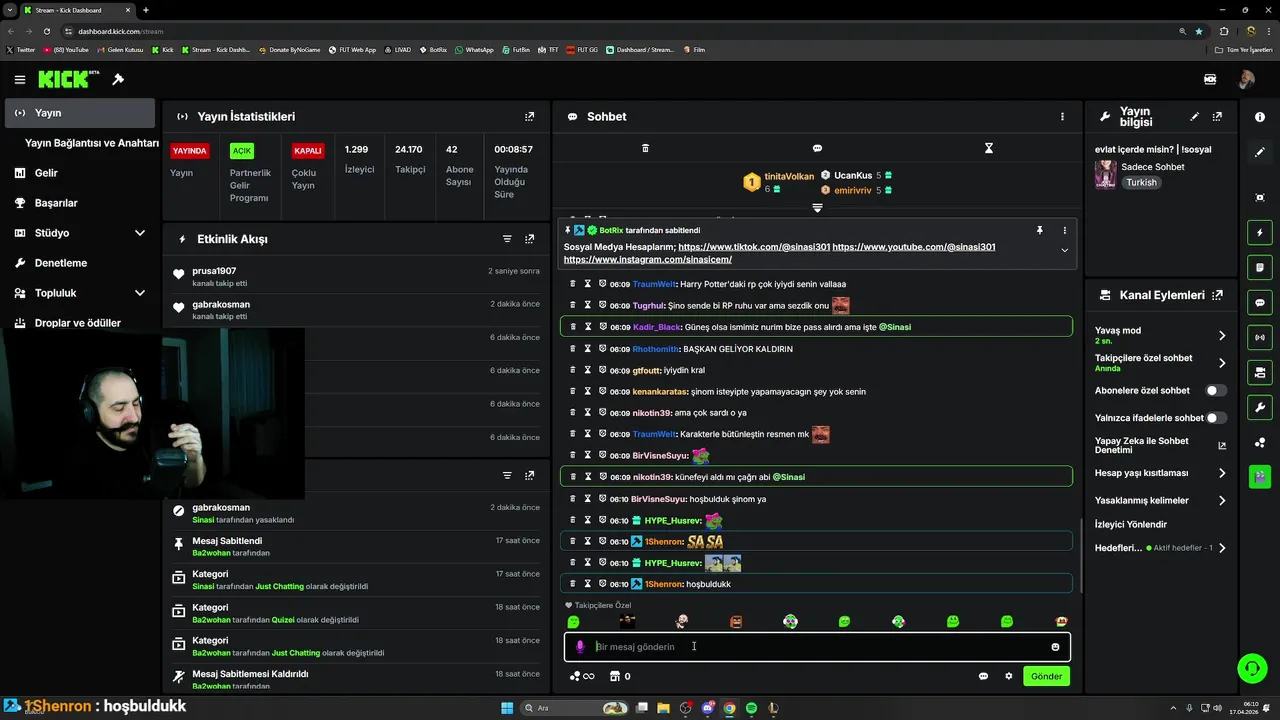
Task: Open Yavaş mod settings arrow
Action: (1222, 336)
